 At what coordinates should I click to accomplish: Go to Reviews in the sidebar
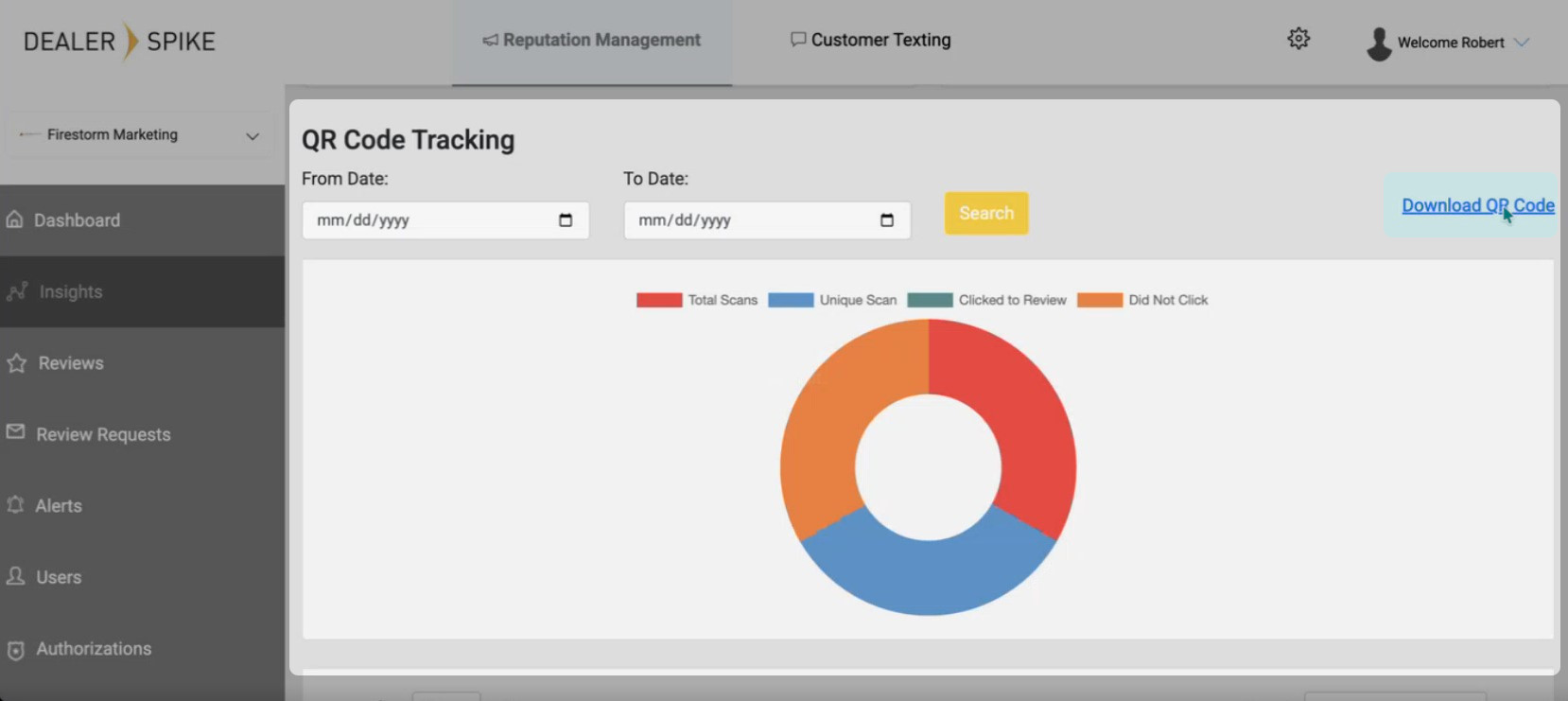[142, 363]
